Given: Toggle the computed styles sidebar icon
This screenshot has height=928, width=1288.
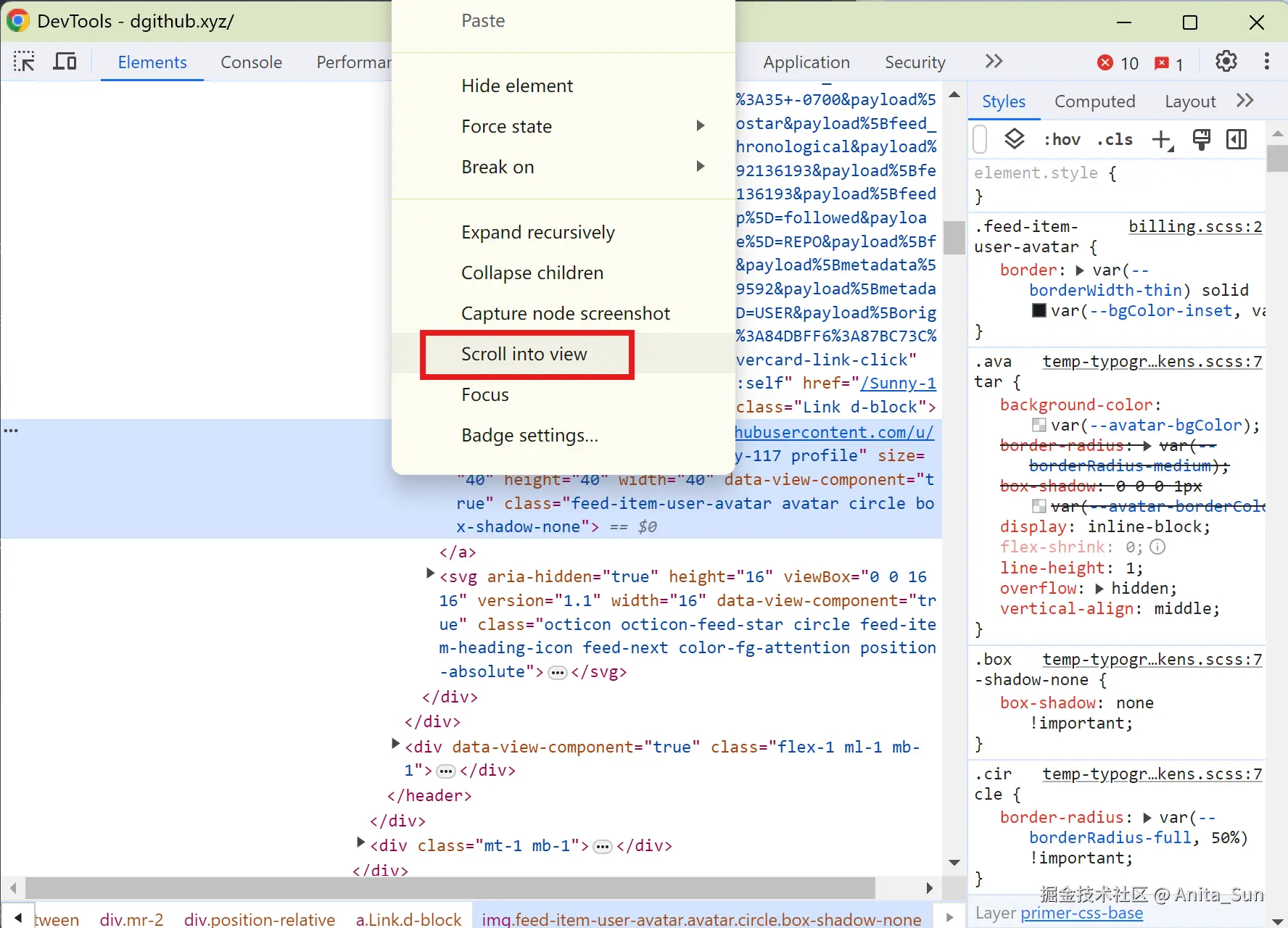Looking at the screenshot, I should click(x=1237, y=139).
